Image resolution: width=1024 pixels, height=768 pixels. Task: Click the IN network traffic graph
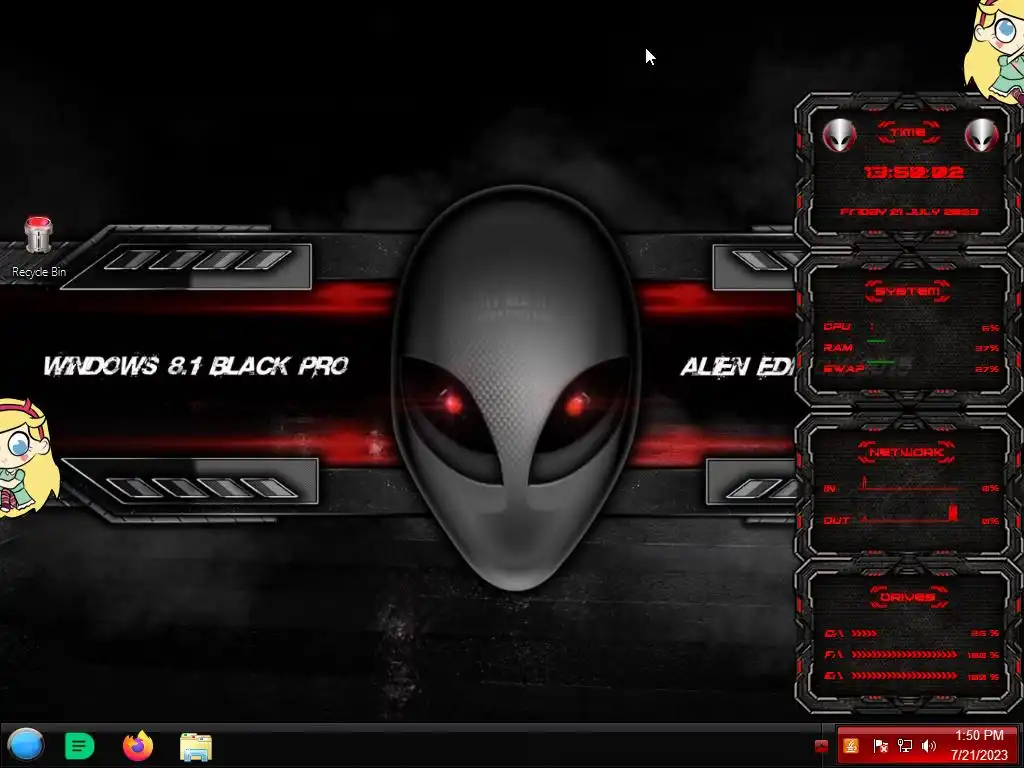pos(909,484)
